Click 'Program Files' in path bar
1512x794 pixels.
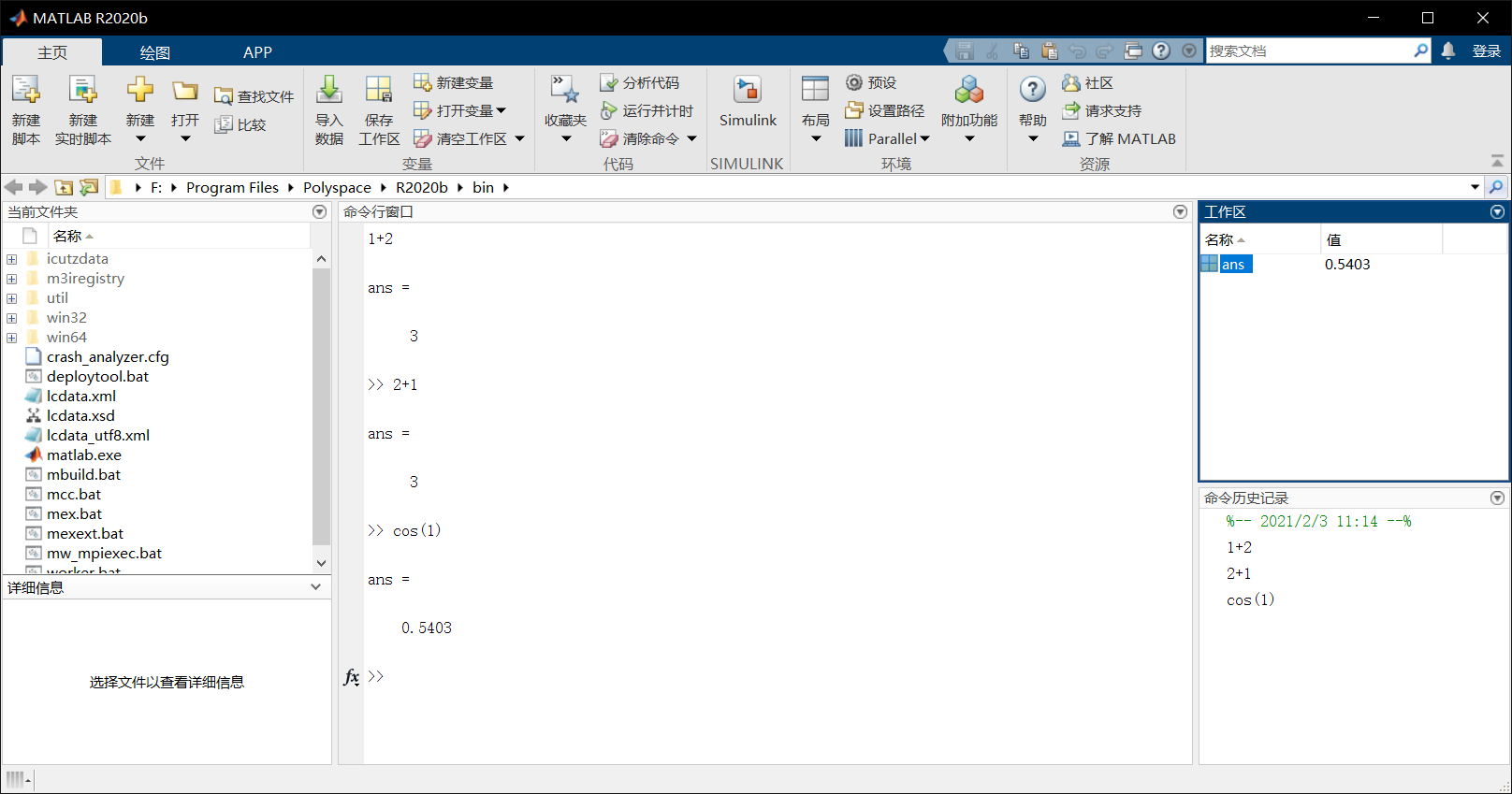232,187
